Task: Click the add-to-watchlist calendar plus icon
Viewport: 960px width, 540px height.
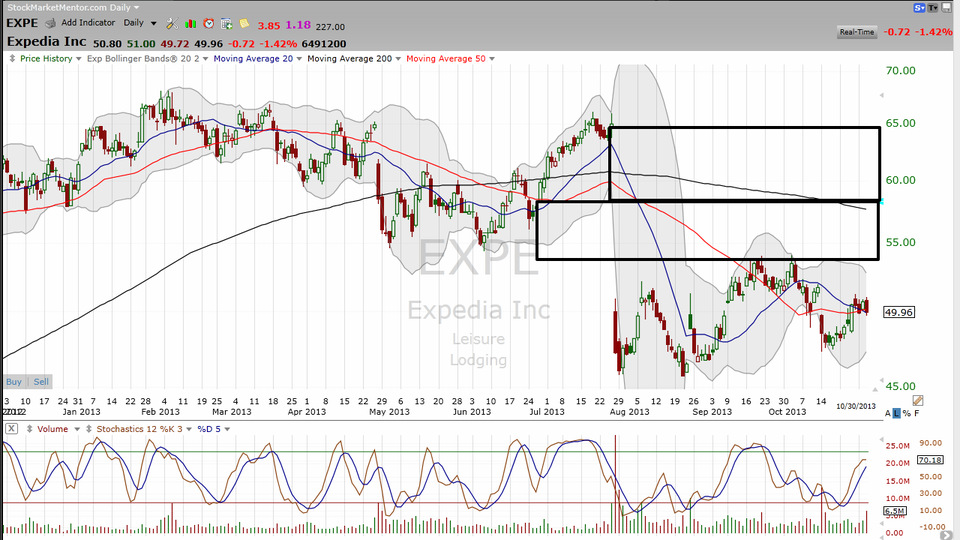Action: point(227,23)
